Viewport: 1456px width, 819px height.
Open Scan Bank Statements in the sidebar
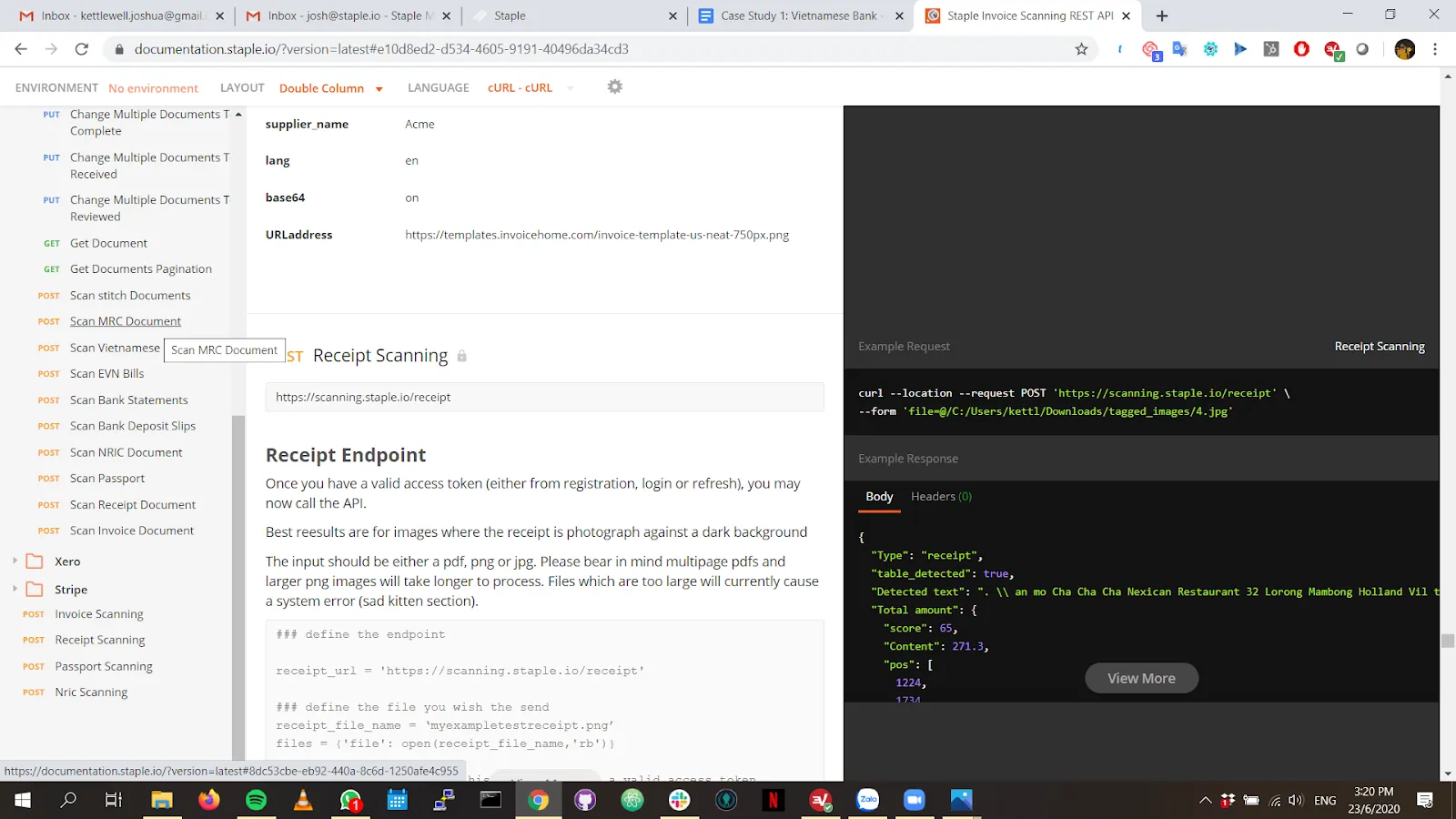[129, 399]
